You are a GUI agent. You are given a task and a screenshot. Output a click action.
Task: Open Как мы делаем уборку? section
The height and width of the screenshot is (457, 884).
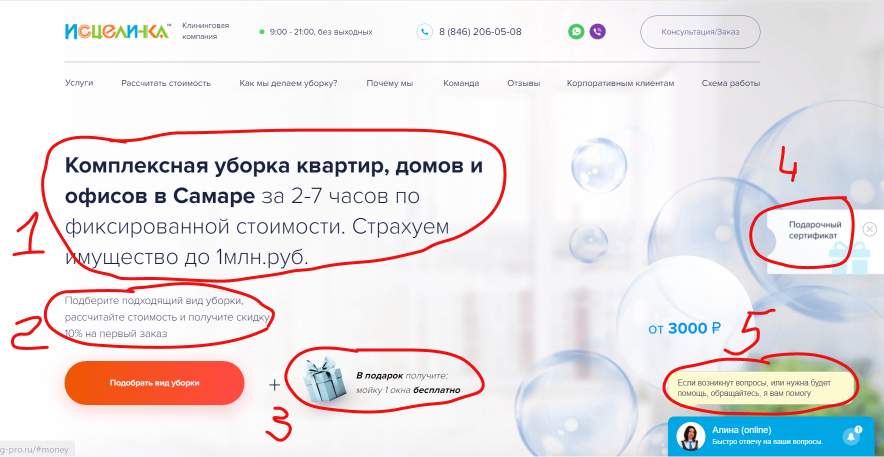[288, 83]
